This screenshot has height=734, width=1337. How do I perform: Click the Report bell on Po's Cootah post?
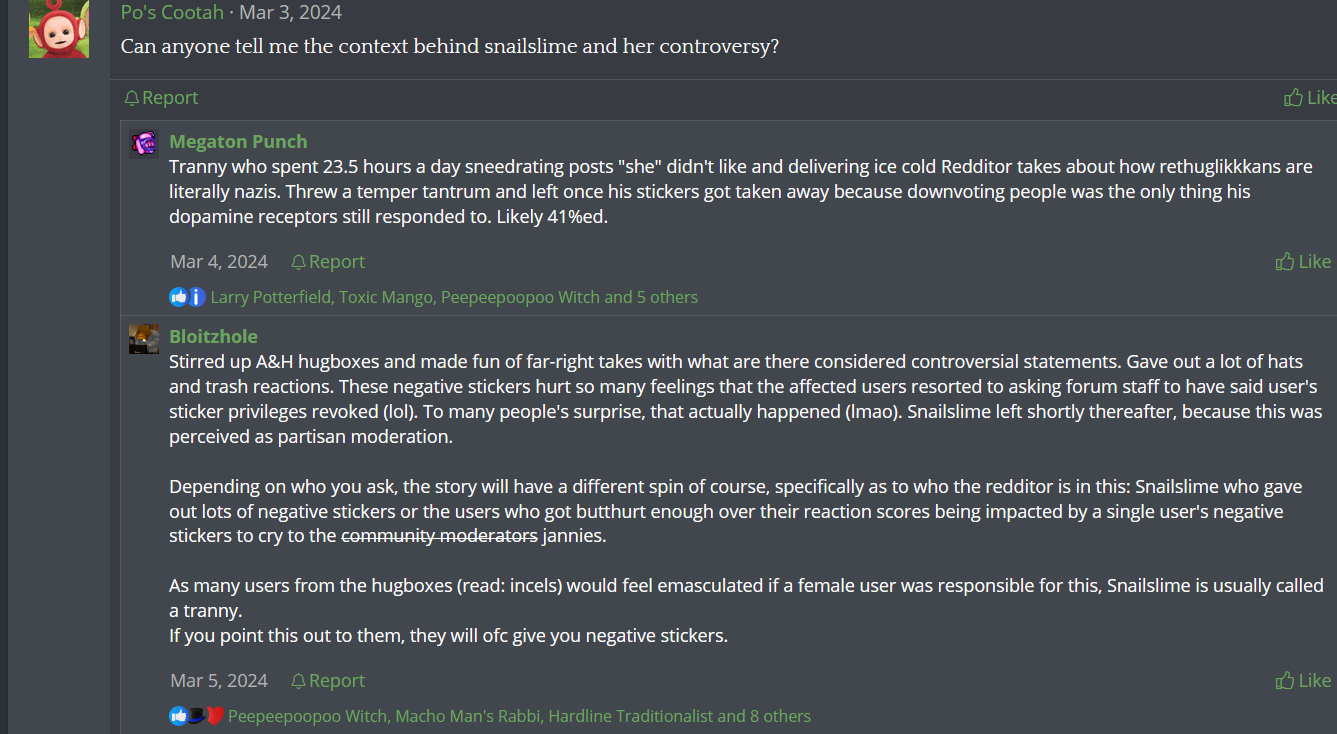(x=161, y=98)
